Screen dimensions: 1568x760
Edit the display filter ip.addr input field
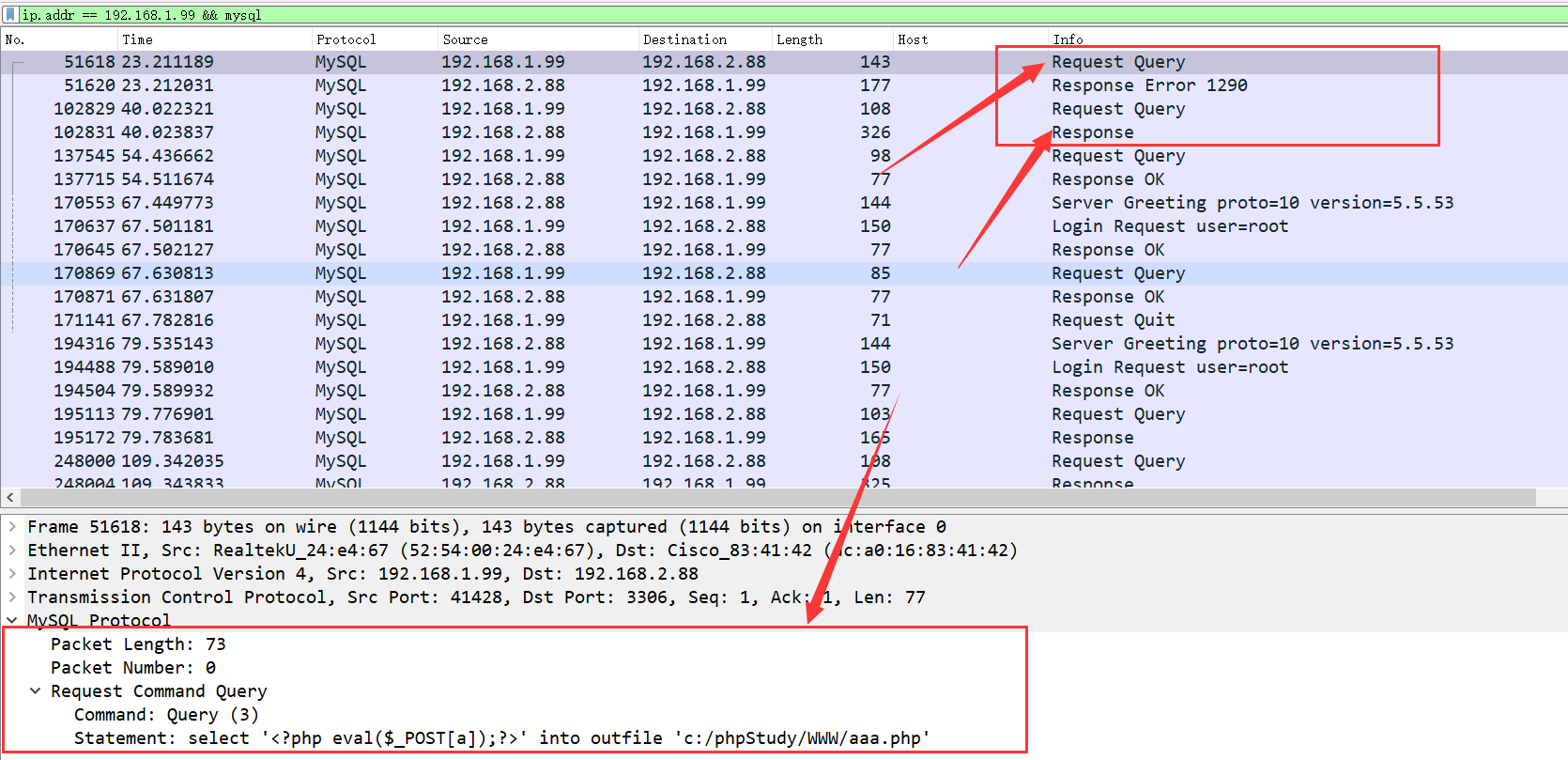click(x=793, y=15)
